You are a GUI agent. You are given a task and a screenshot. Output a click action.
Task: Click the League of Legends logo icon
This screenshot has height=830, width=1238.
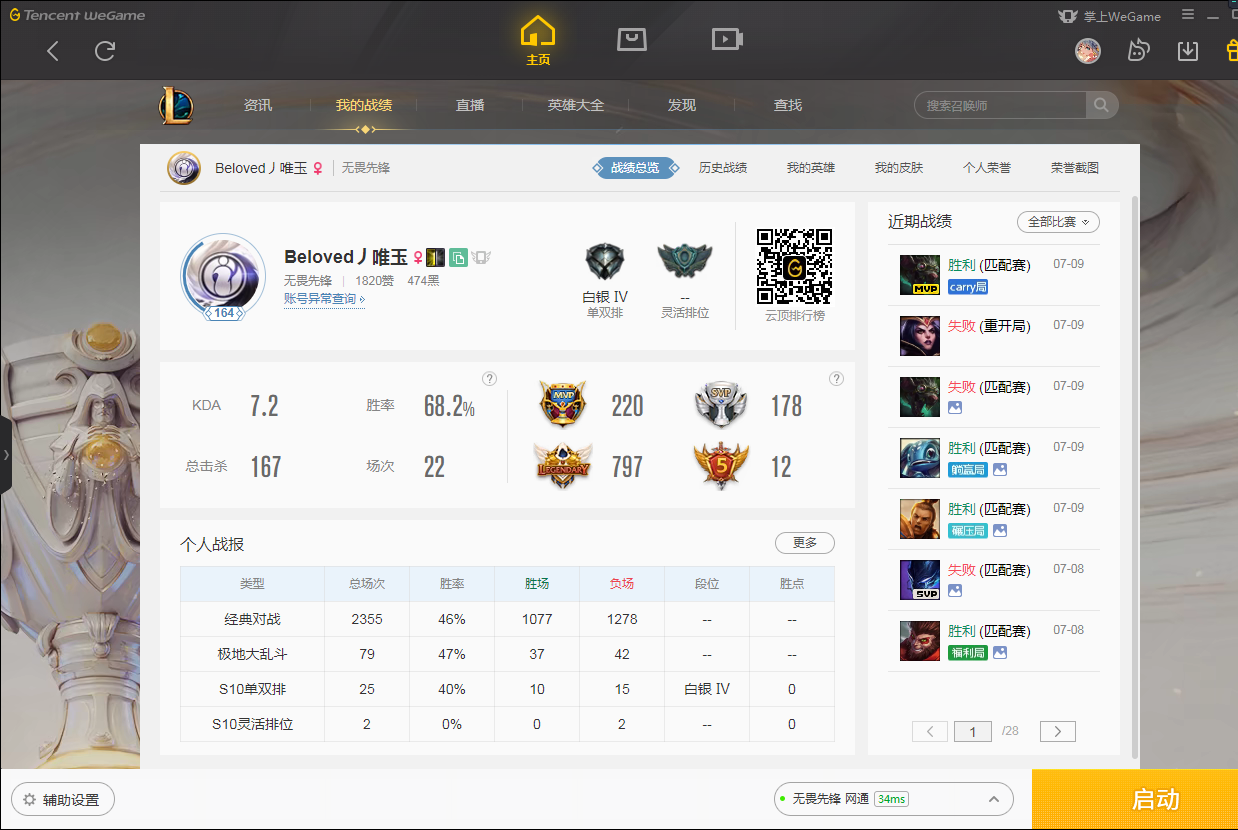coord(176,105)
